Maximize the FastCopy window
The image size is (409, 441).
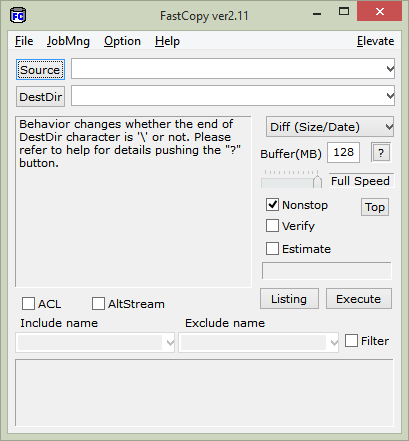tap(344, 12)
